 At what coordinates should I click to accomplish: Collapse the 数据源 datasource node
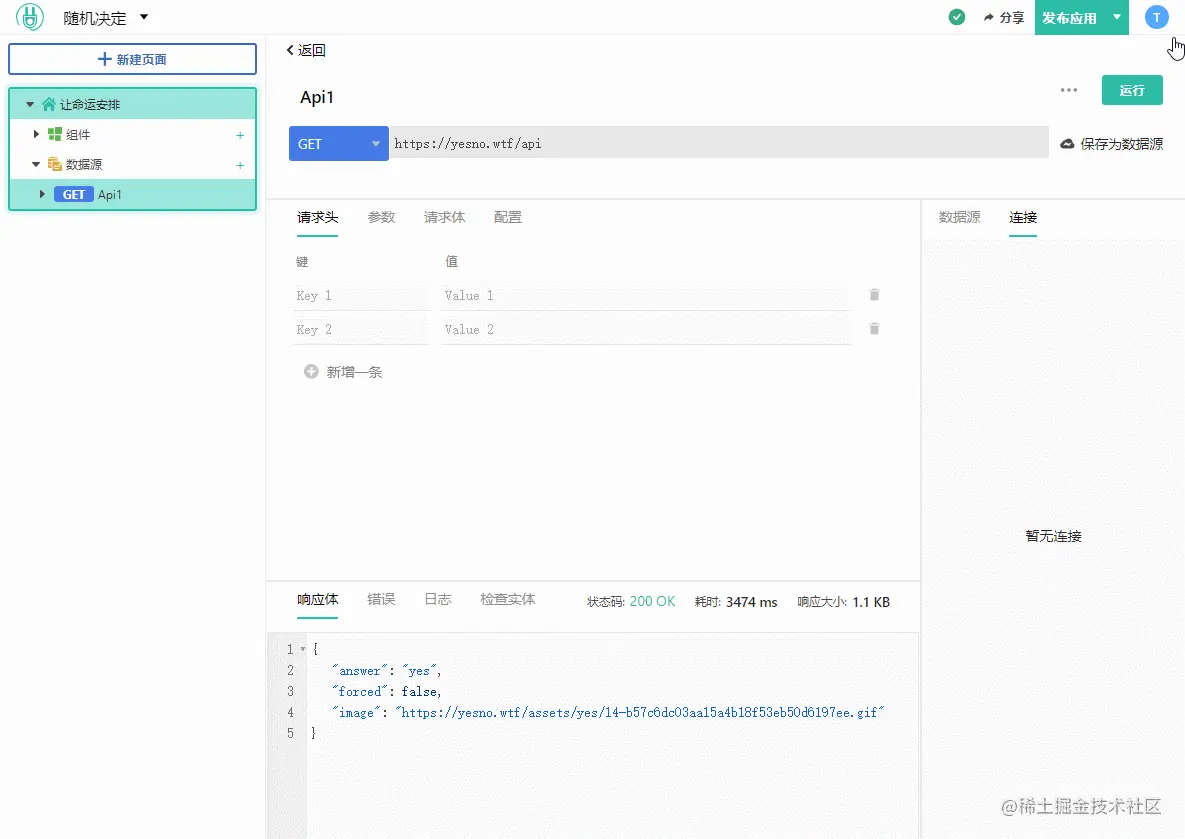(x=36, y=164)
